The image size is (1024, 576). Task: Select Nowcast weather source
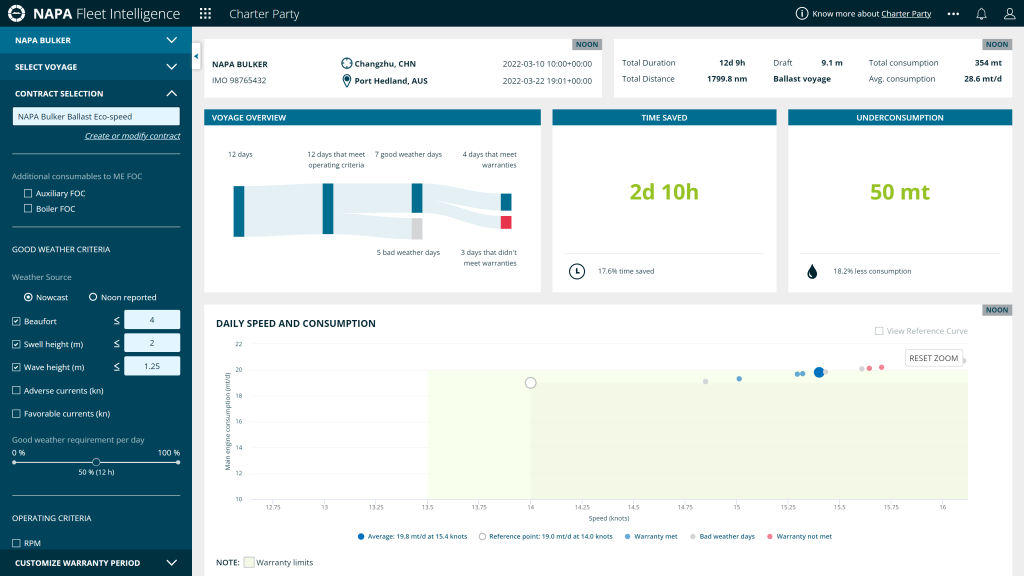[28, 297]
